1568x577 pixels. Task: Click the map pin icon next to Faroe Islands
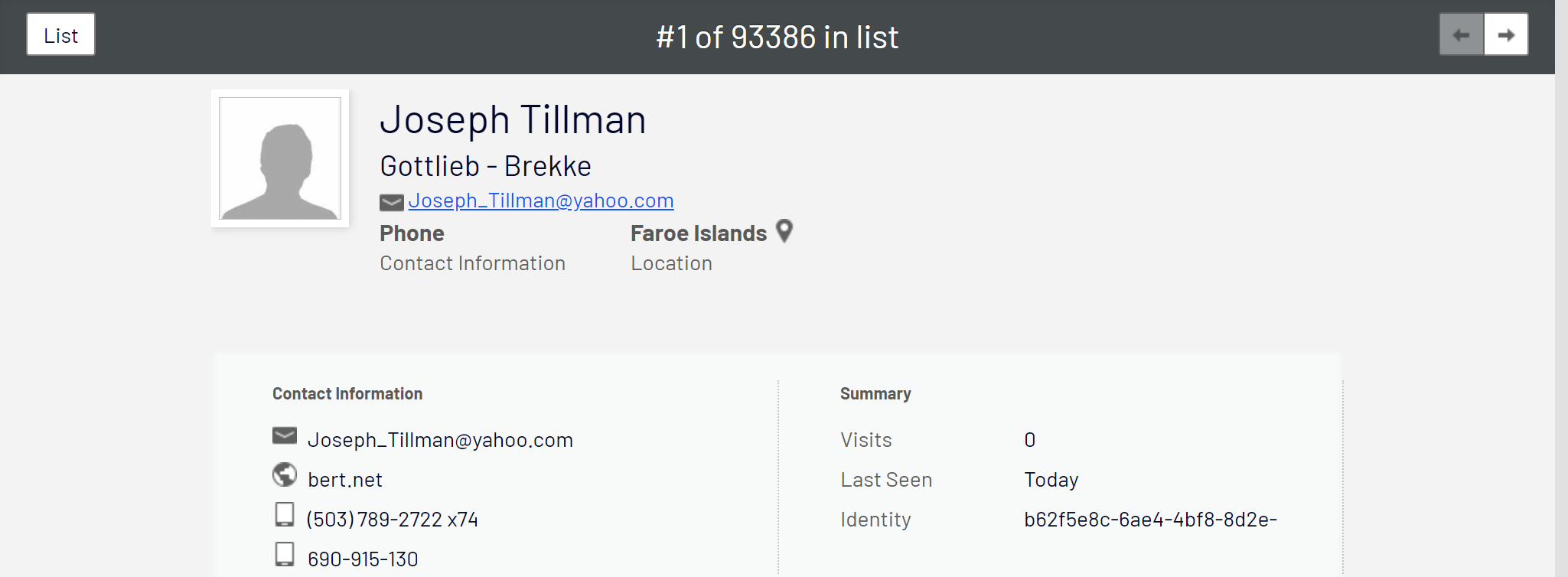click(x=784, y=231)
